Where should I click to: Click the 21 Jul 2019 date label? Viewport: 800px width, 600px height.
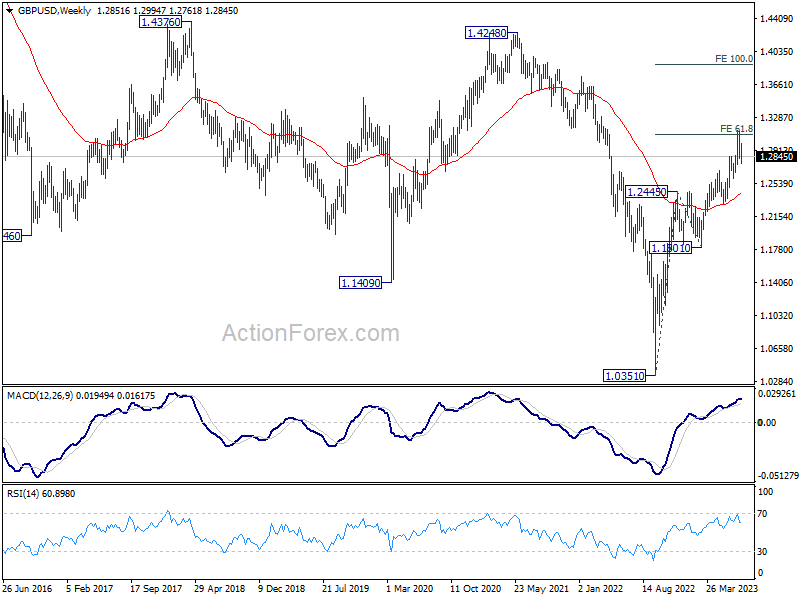point(345,589)
